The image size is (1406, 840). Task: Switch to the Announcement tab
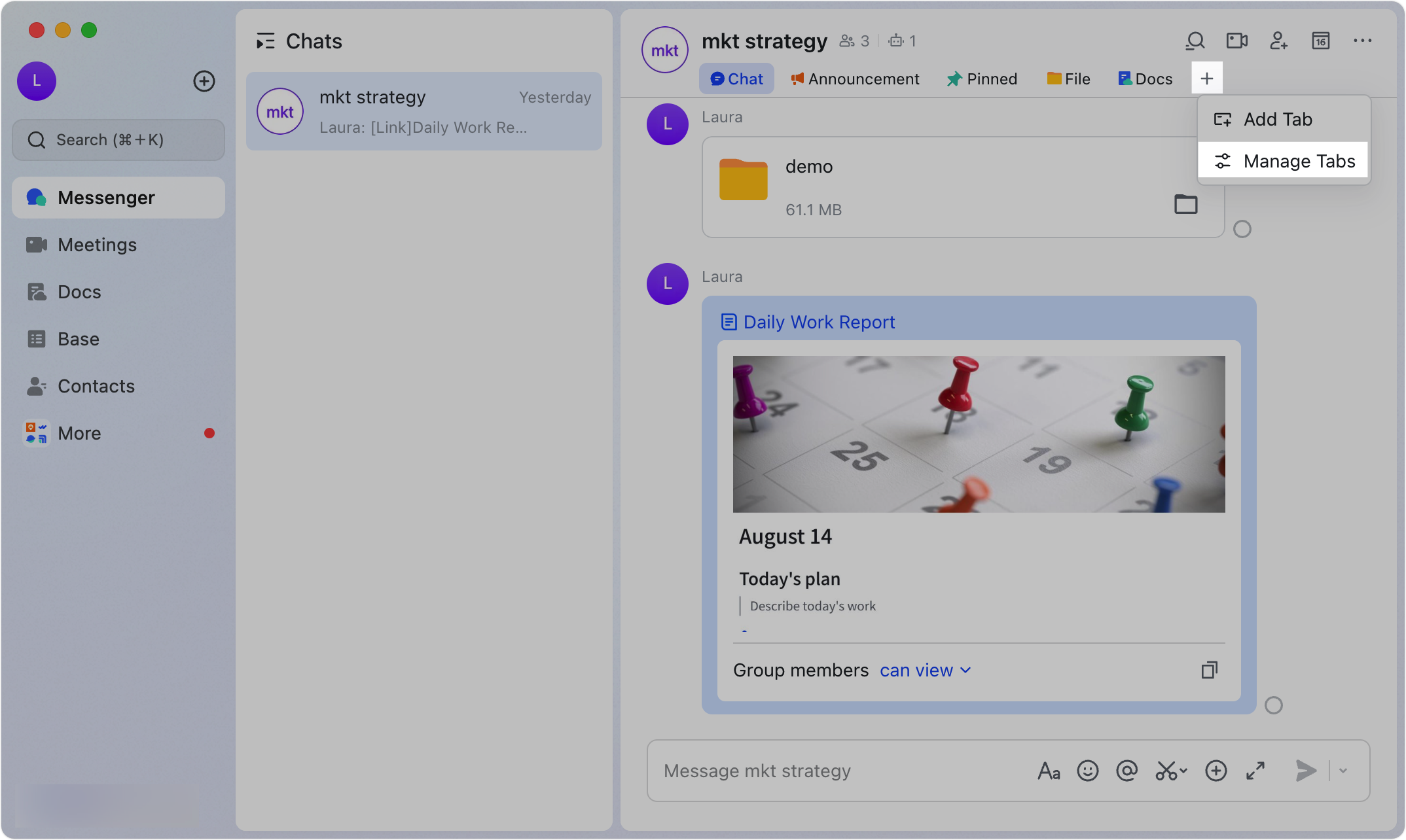[x=854, y=79]
